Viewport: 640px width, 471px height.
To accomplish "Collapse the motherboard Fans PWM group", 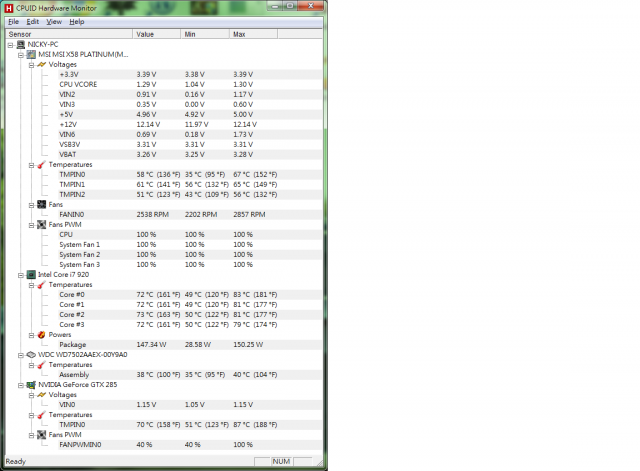I will click(31, 225).
